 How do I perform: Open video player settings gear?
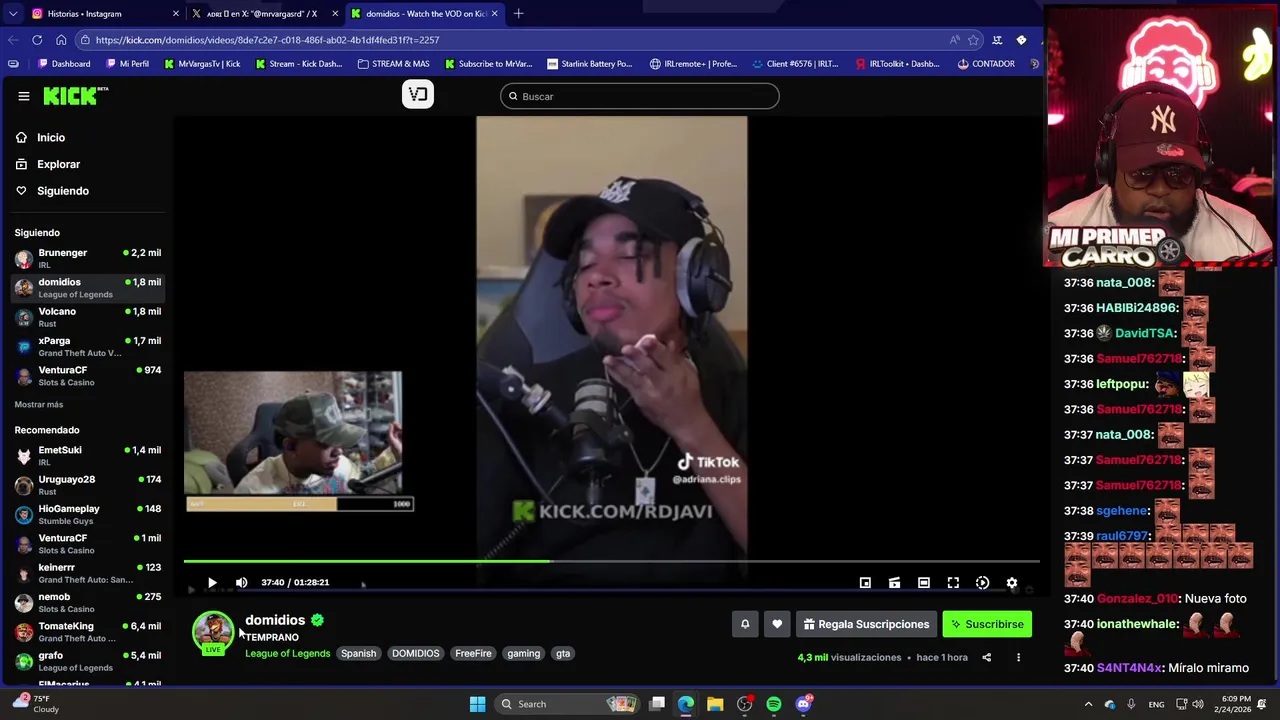coord(1012,582)
